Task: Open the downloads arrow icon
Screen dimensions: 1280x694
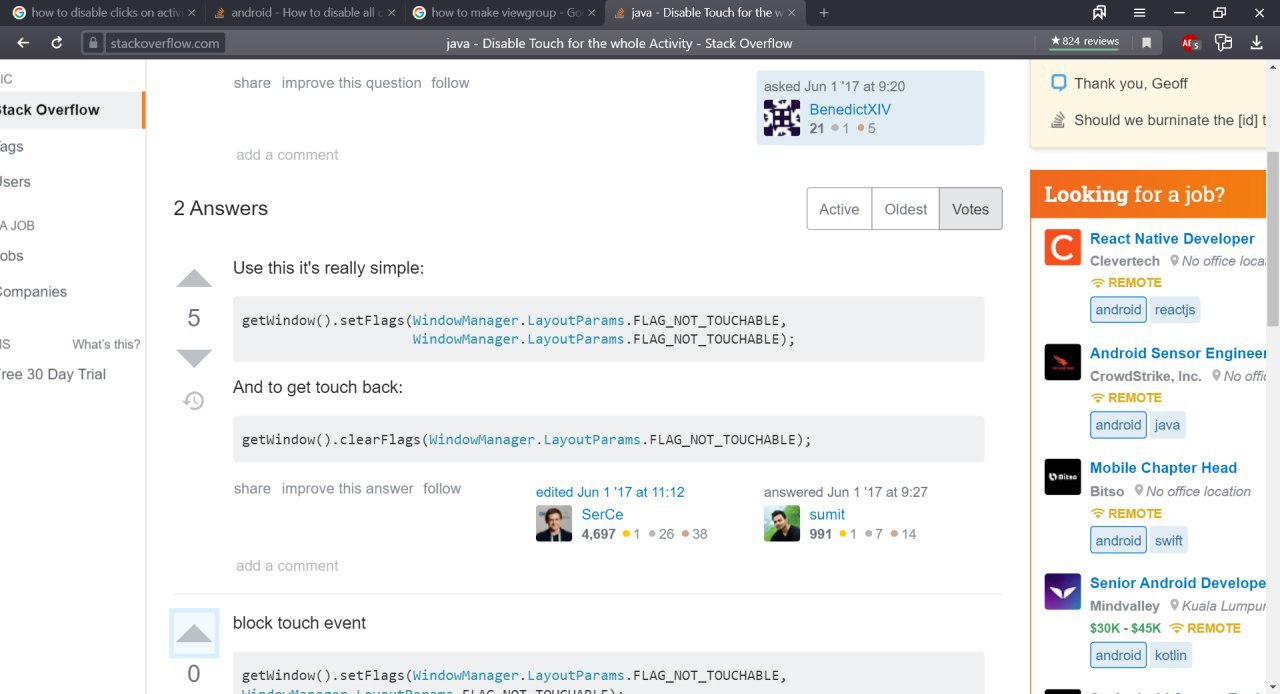Action: (x=1257, y=43)
